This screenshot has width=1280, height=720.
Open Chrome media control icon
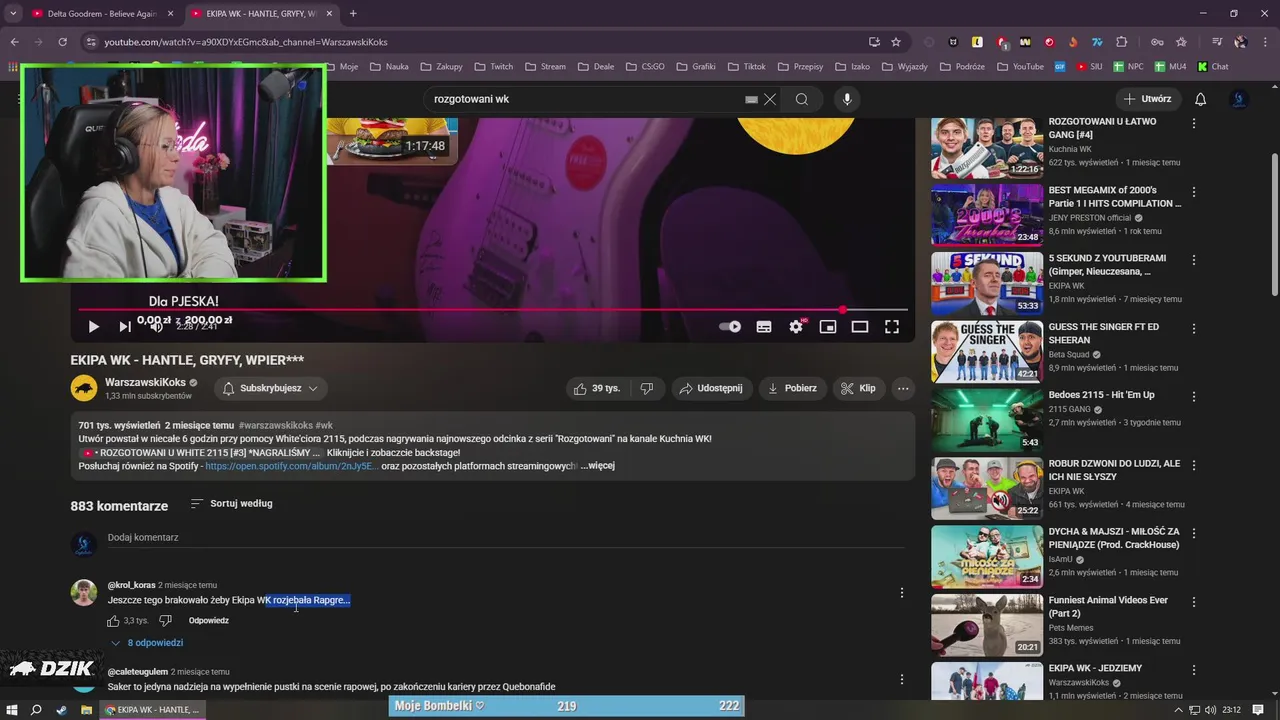[x=1217, y=42]
